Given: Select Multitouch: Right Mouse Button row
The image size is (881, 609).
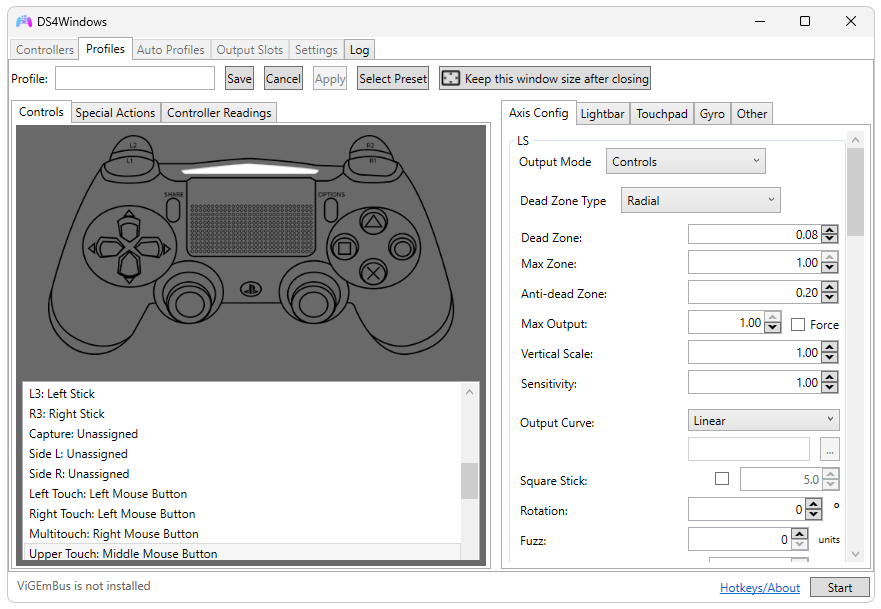Looking at the screenshot, I should point(242,534).
